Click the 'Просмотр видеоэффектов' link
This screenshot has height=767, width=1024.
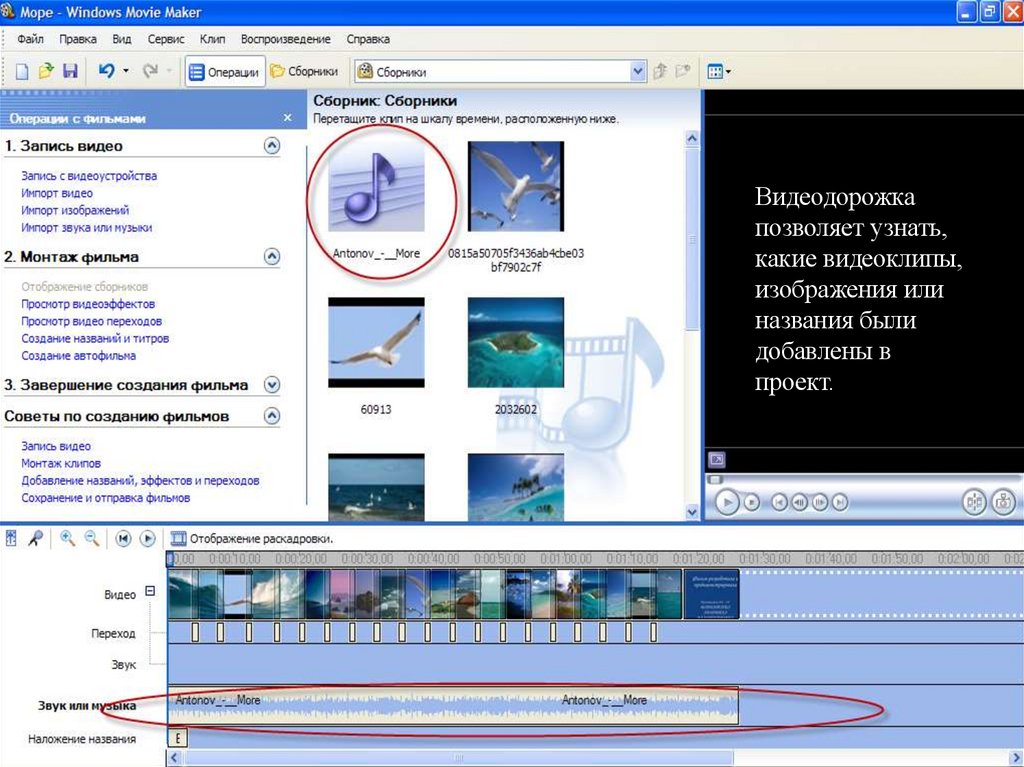88,304
